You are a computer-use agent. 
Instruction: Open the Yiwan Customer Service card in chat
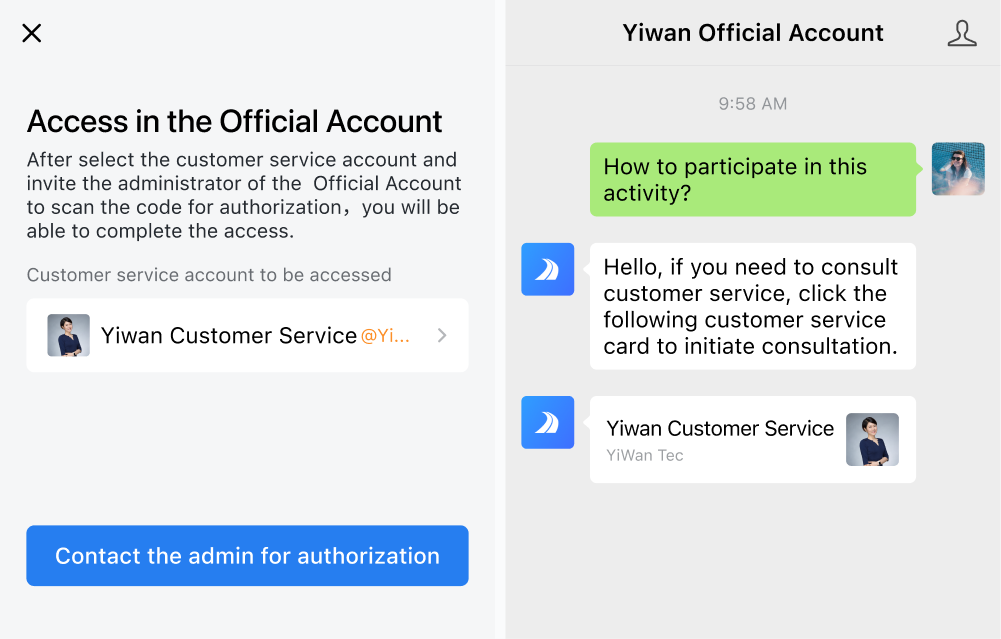click(753, 439)
